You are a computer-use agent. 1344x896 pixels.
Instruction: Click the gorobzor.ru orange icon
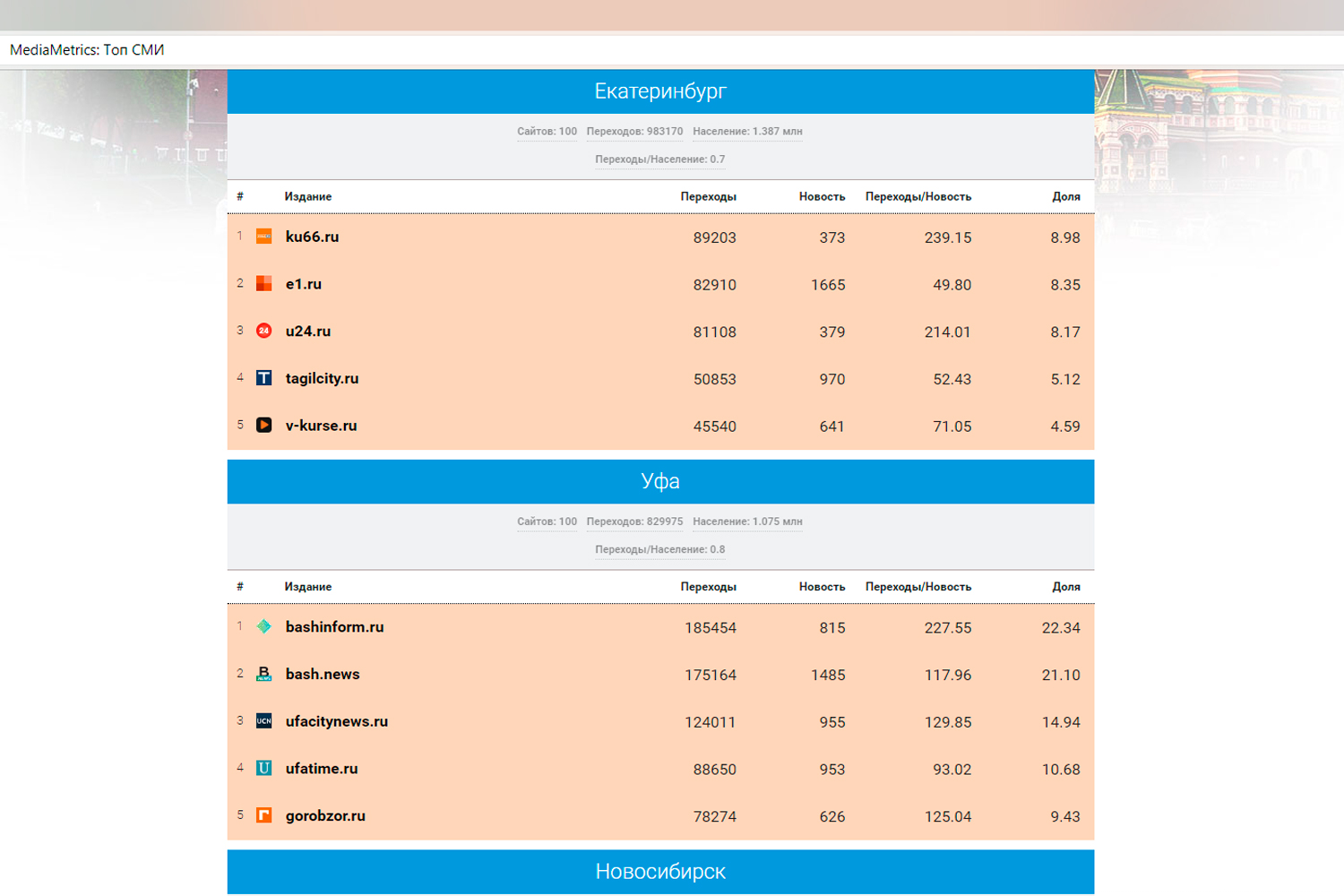(x=263, y=815)
